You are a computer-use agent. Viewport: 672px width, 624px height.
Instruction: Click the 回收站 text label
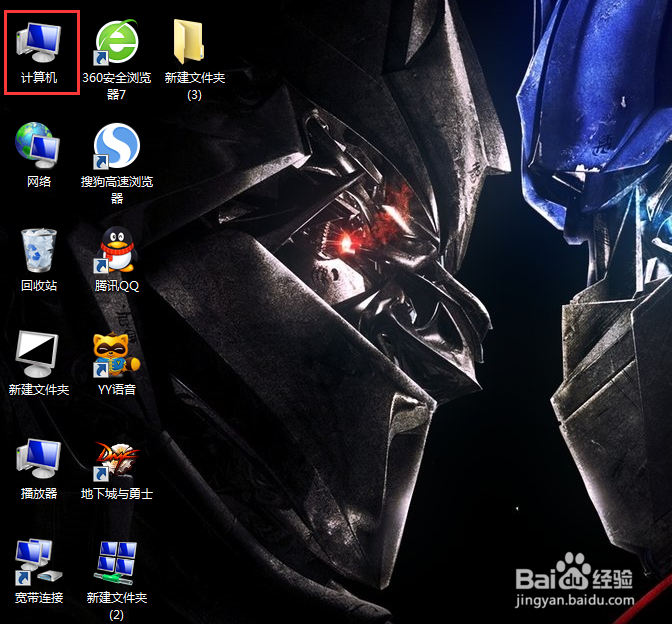[39, 285]
